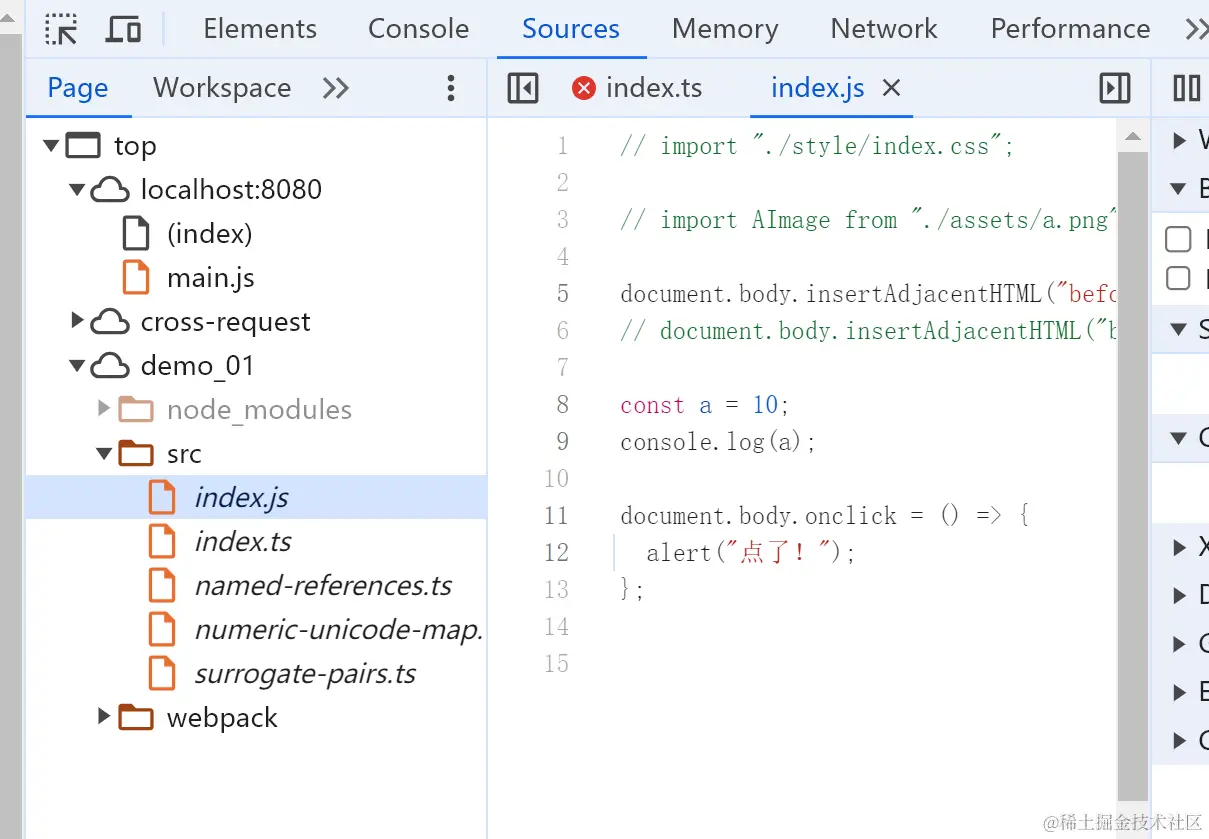This screenshot has width=1209, height=839.
Task: Click the editor vertical scrollbar up arrow
Action: point(1132,138)
